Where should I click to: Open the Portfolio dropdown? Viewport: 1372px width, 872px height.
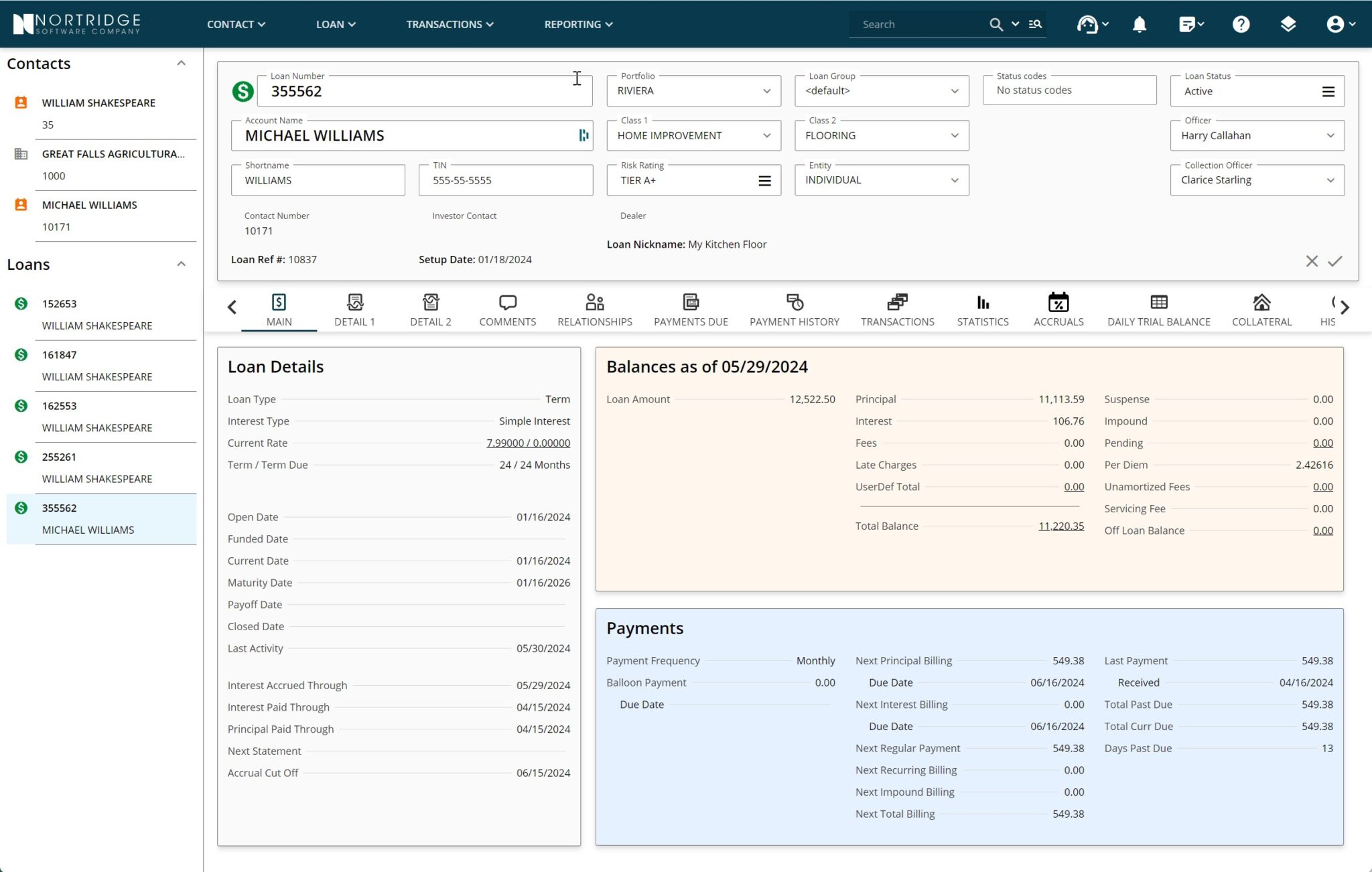[x=766, y=91]
